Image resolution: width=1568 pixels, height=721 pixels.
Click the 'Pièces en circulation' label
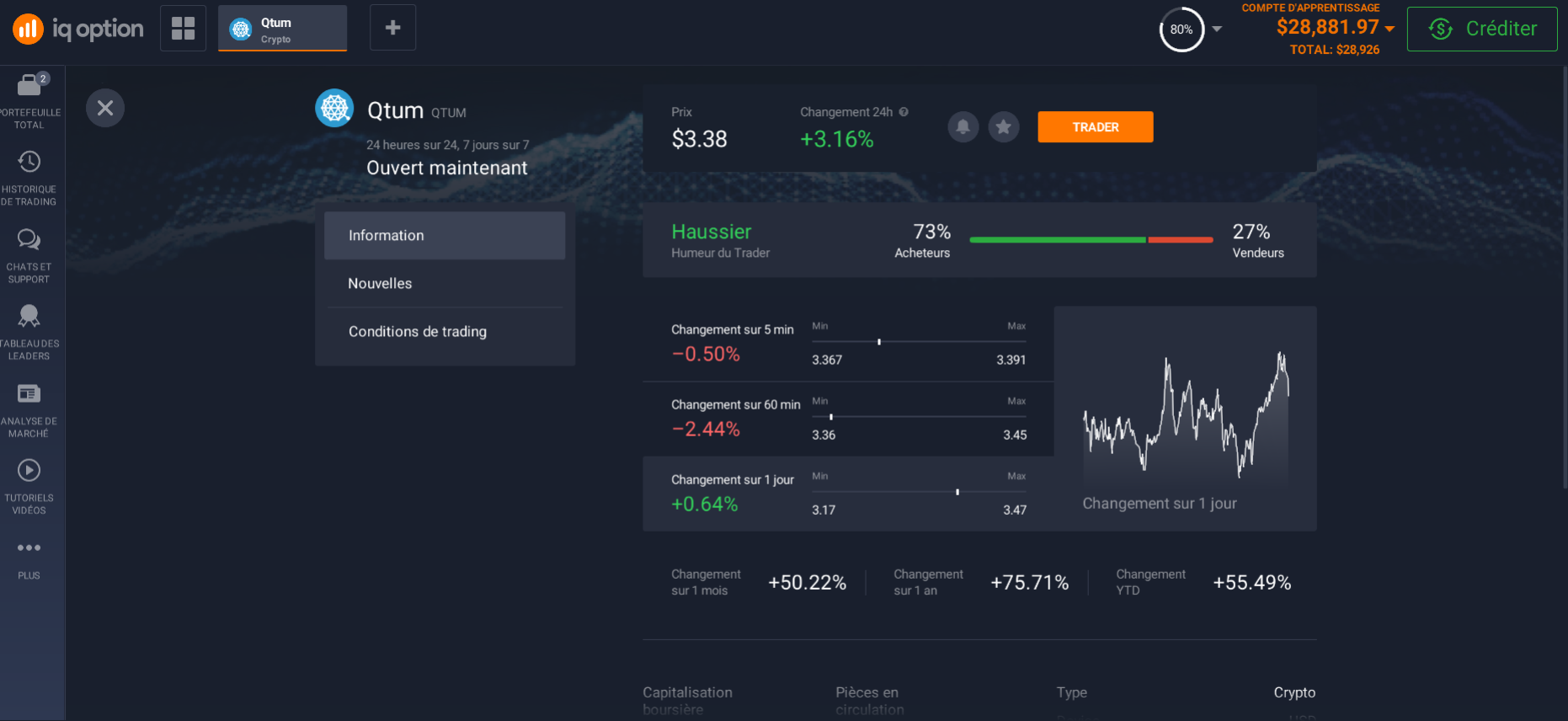click(x=870, y=701)
